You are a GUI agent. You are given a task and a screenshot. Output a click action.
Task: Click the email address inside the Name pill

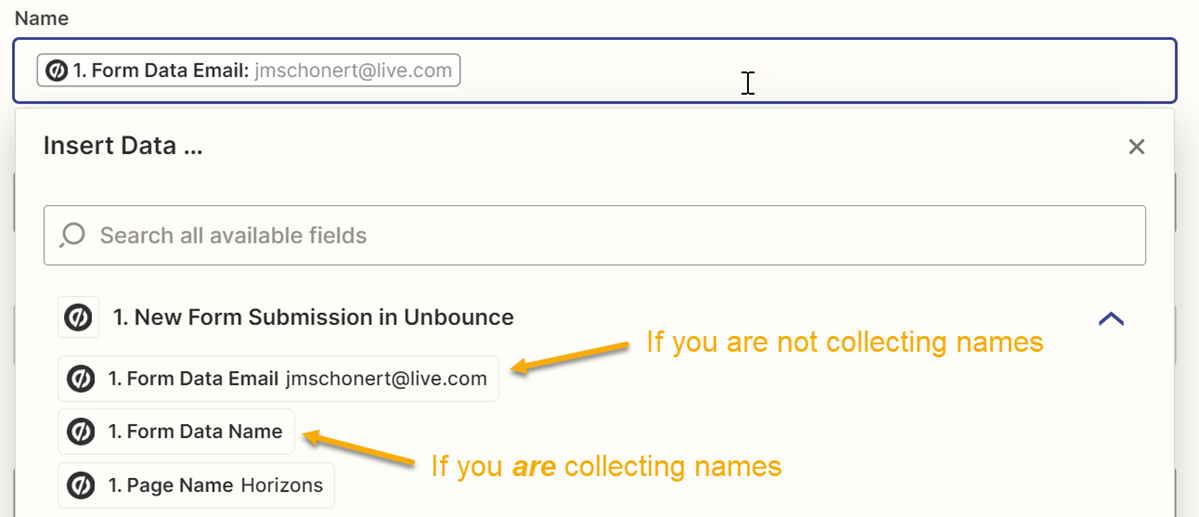353,71
